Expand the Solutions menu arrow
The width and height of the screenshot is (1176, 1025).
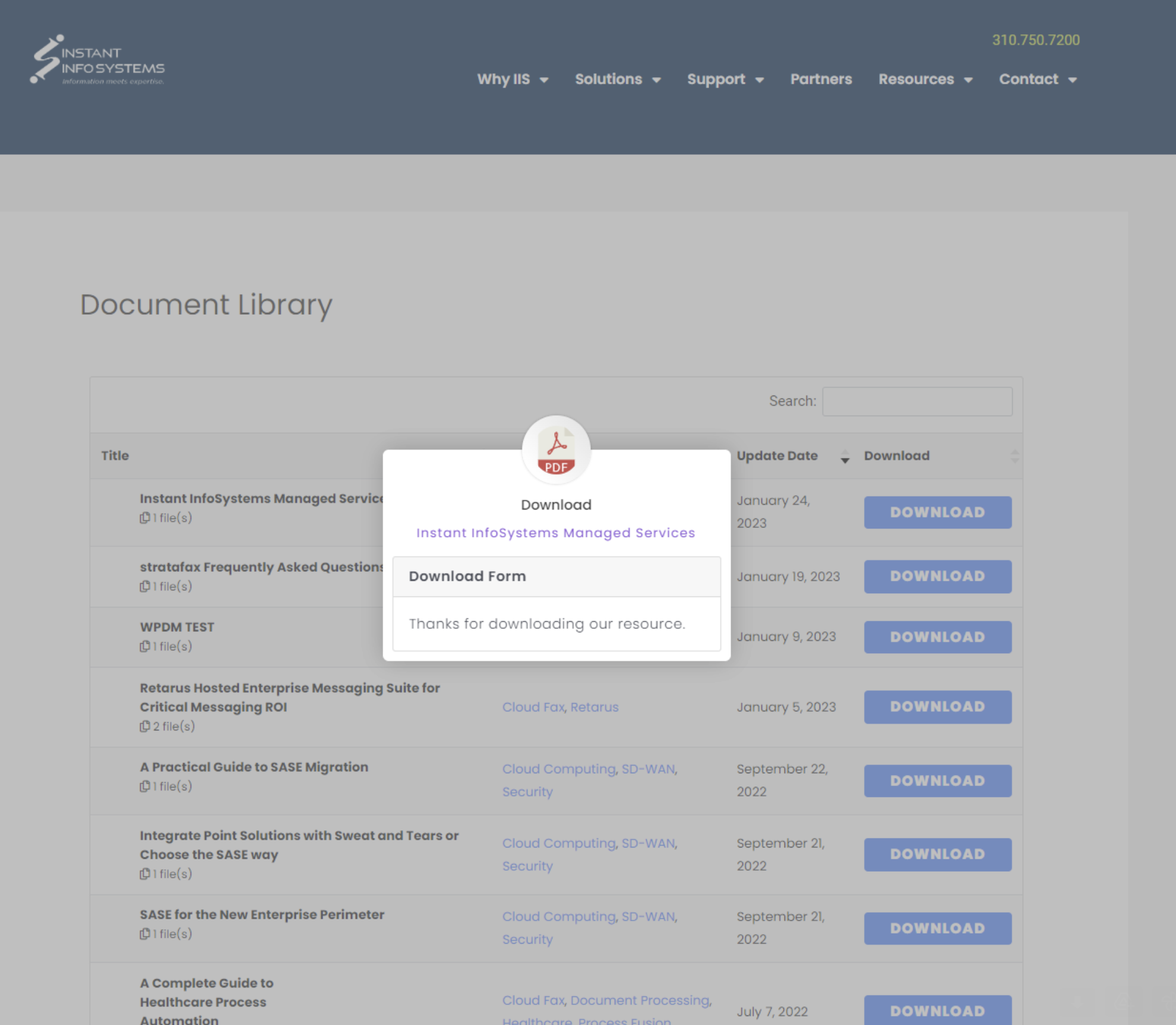656,80
